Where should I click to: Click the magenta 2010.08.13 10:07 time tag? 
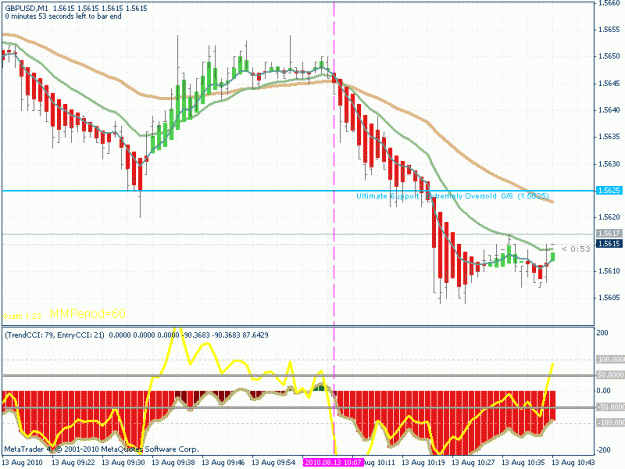[x=333, y=462]
